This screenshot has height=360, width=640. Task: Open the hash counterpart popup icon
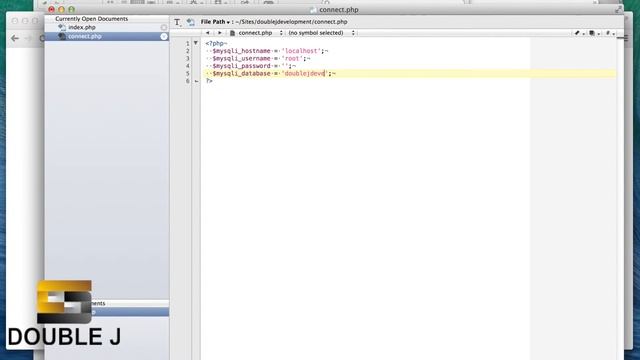click(610, 33)
